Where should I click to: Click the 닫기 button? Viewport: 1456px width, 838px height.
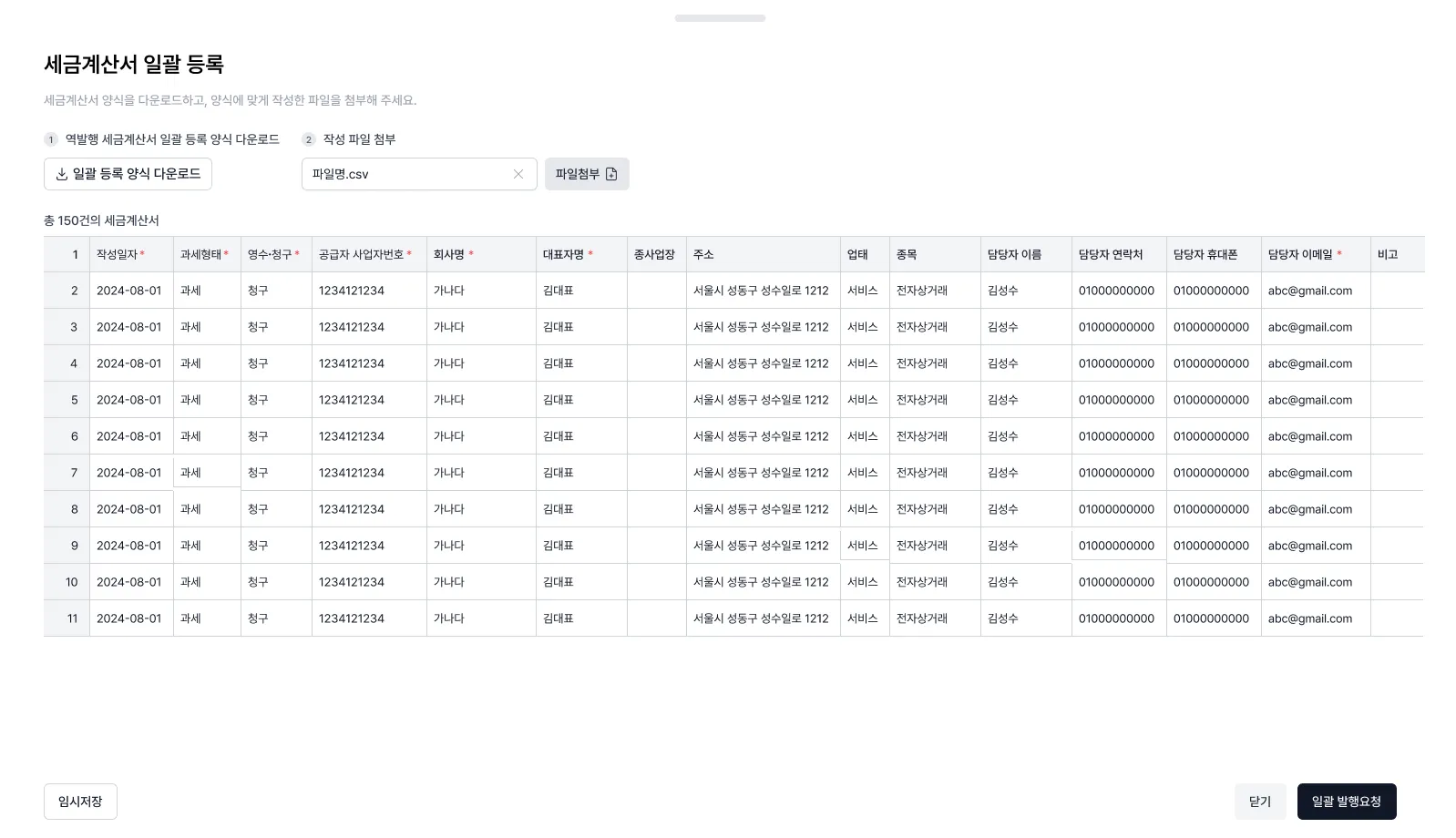(x=1260, y=802)
